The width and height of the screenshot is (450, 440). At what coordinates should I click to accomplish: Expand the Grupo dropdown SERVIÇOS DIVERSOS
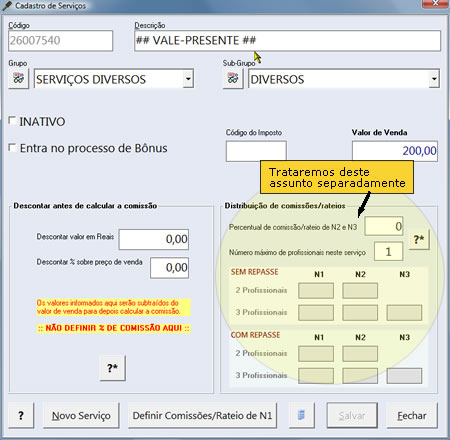tap(188, 79)
